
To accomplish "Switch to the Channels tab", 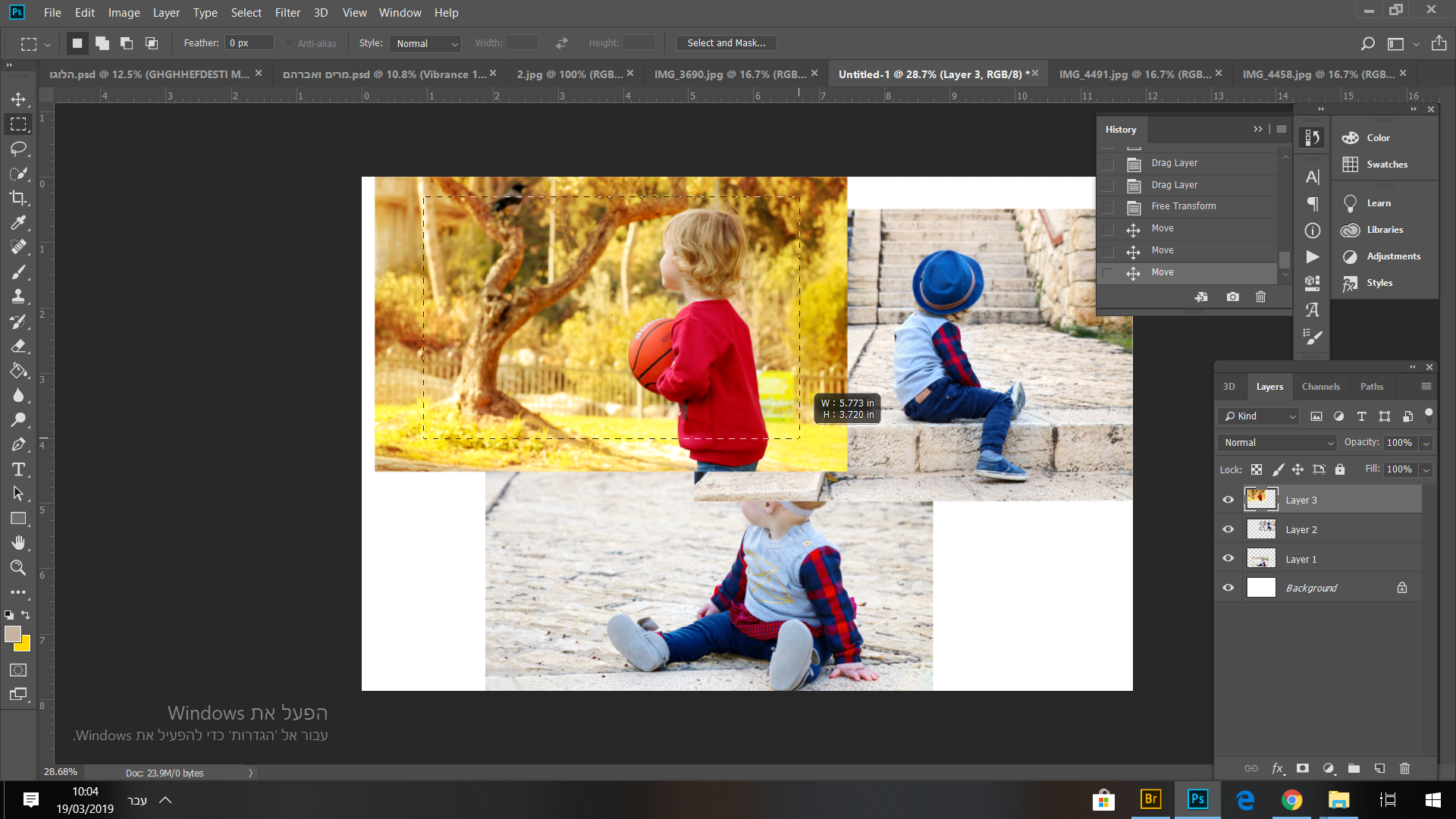I will (1320, 387).
